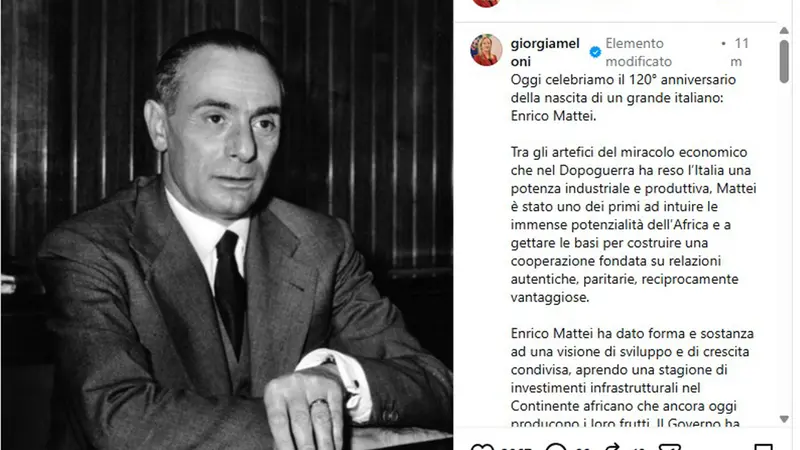
Task: Open the black-and-white photo of Enrico Mattei
Action: [x=227, y=225]
